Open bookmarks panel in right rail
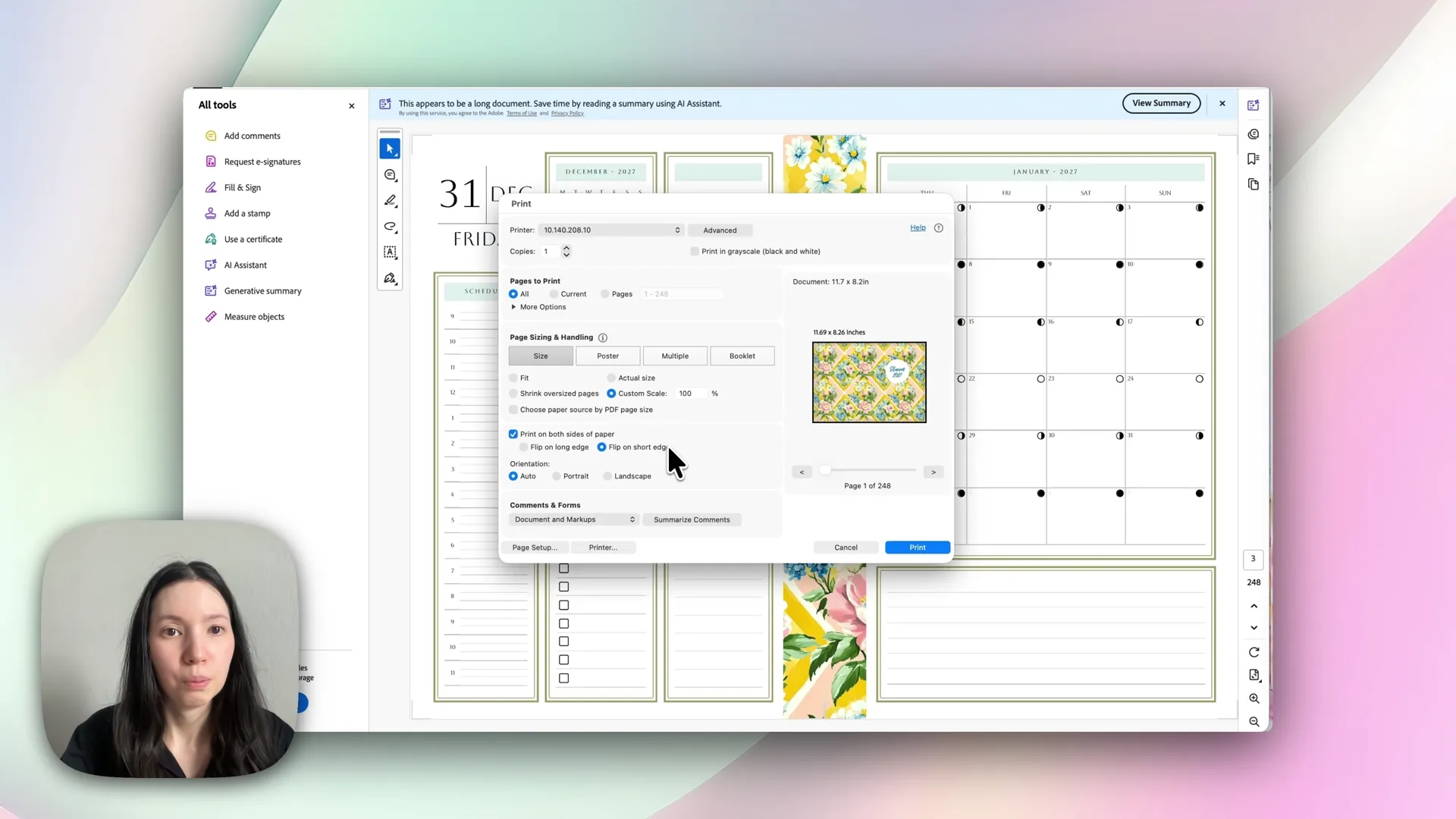This screenshot has width=1456, height=819. coord(1254,159)
